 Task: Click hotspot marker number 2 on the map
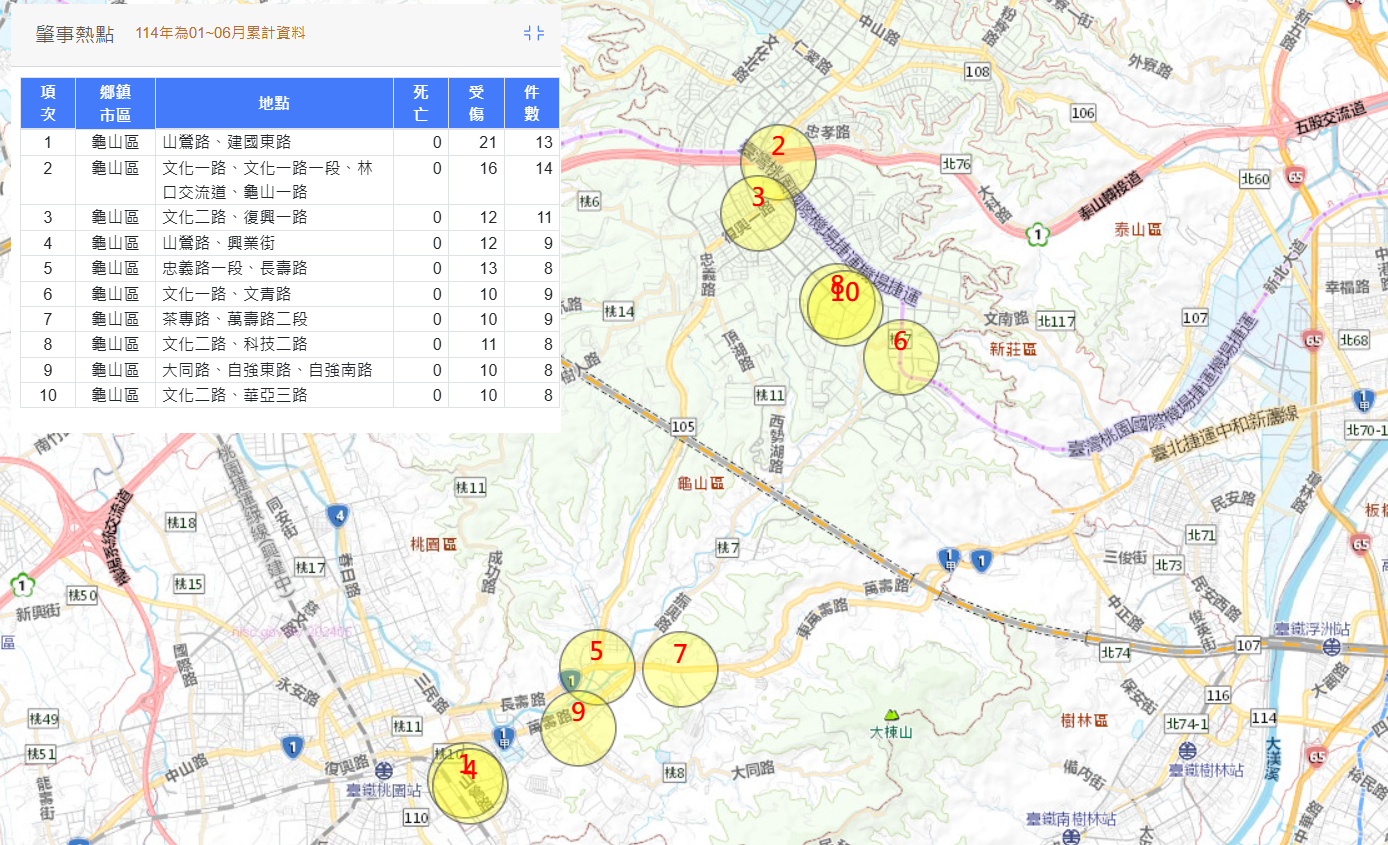click(778, 160)
